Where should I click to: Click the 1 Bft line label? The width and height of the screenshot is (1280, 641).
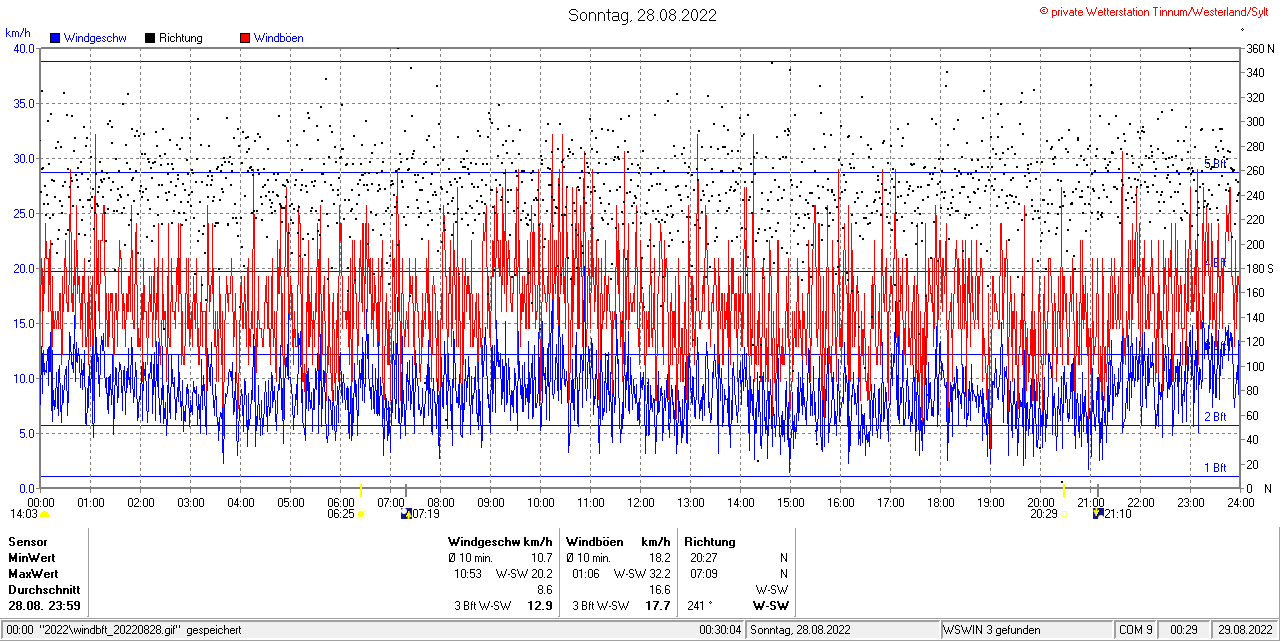pyautogui.click(x=1214, y=467)
